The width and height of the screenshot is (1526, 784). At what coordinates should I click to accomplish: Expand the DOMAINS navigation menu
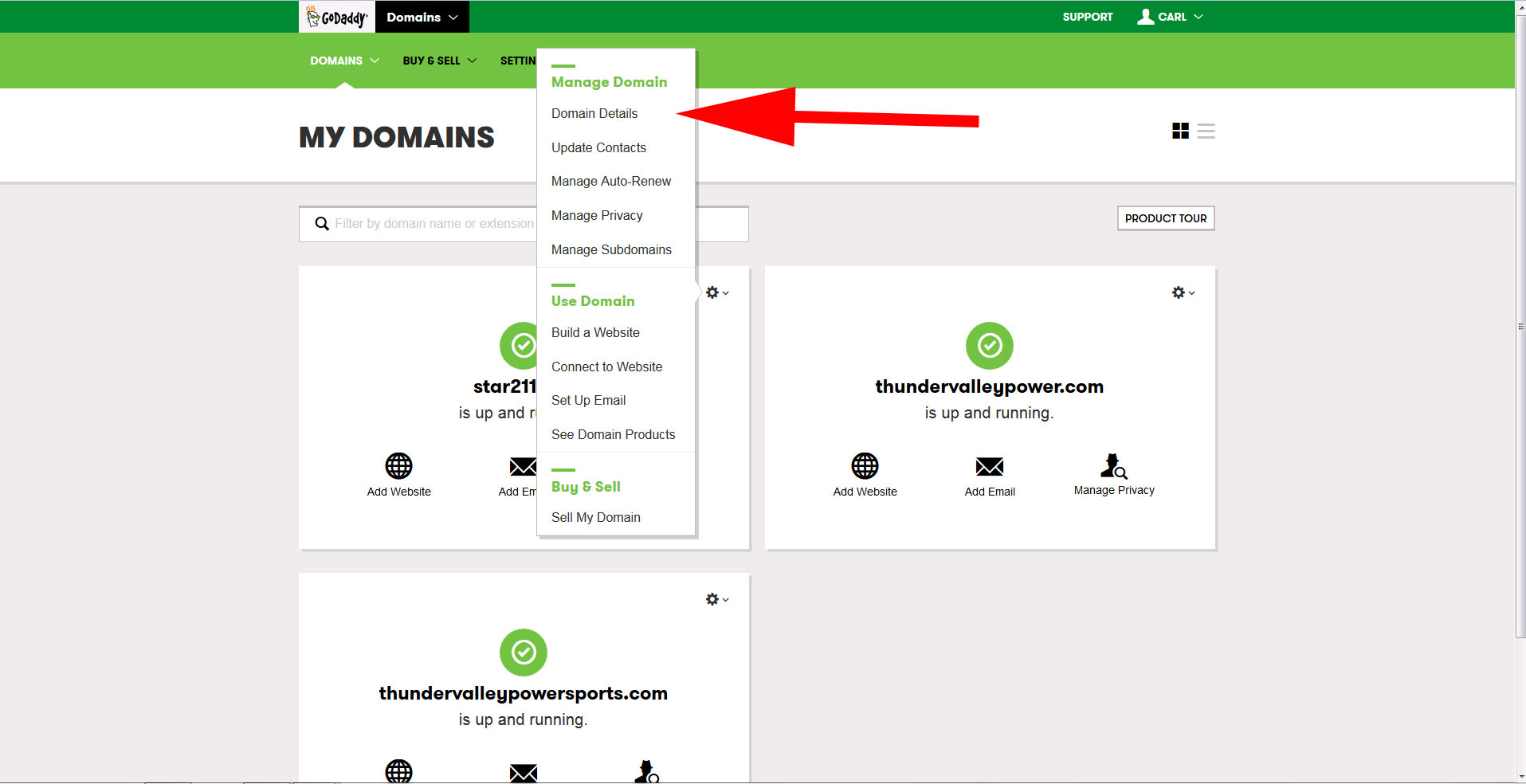click(344, 61)
